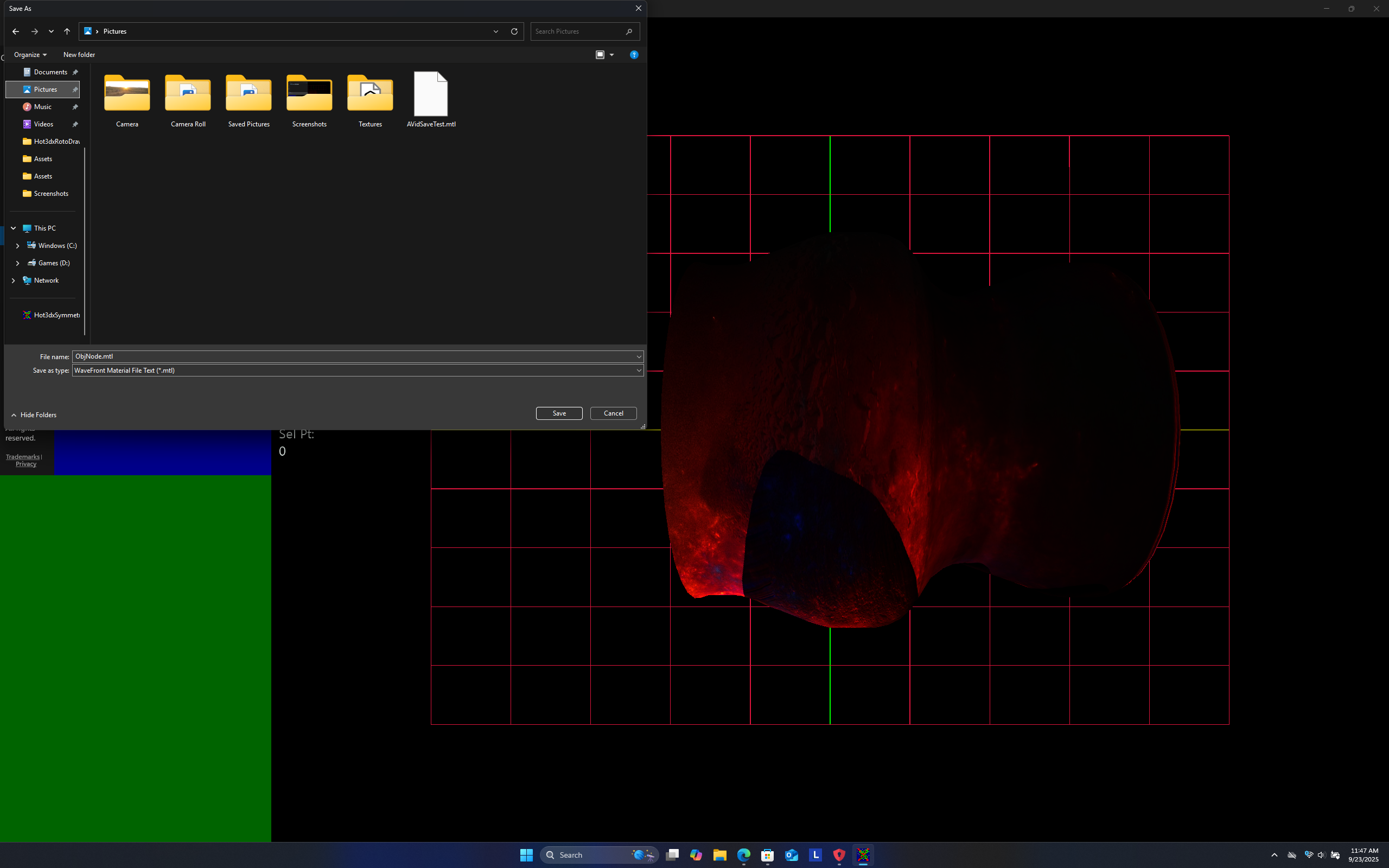The height and width of the screenshot is (868, 1389).
Task: Open the address bar history dropdown
Action: click(495, 31)
